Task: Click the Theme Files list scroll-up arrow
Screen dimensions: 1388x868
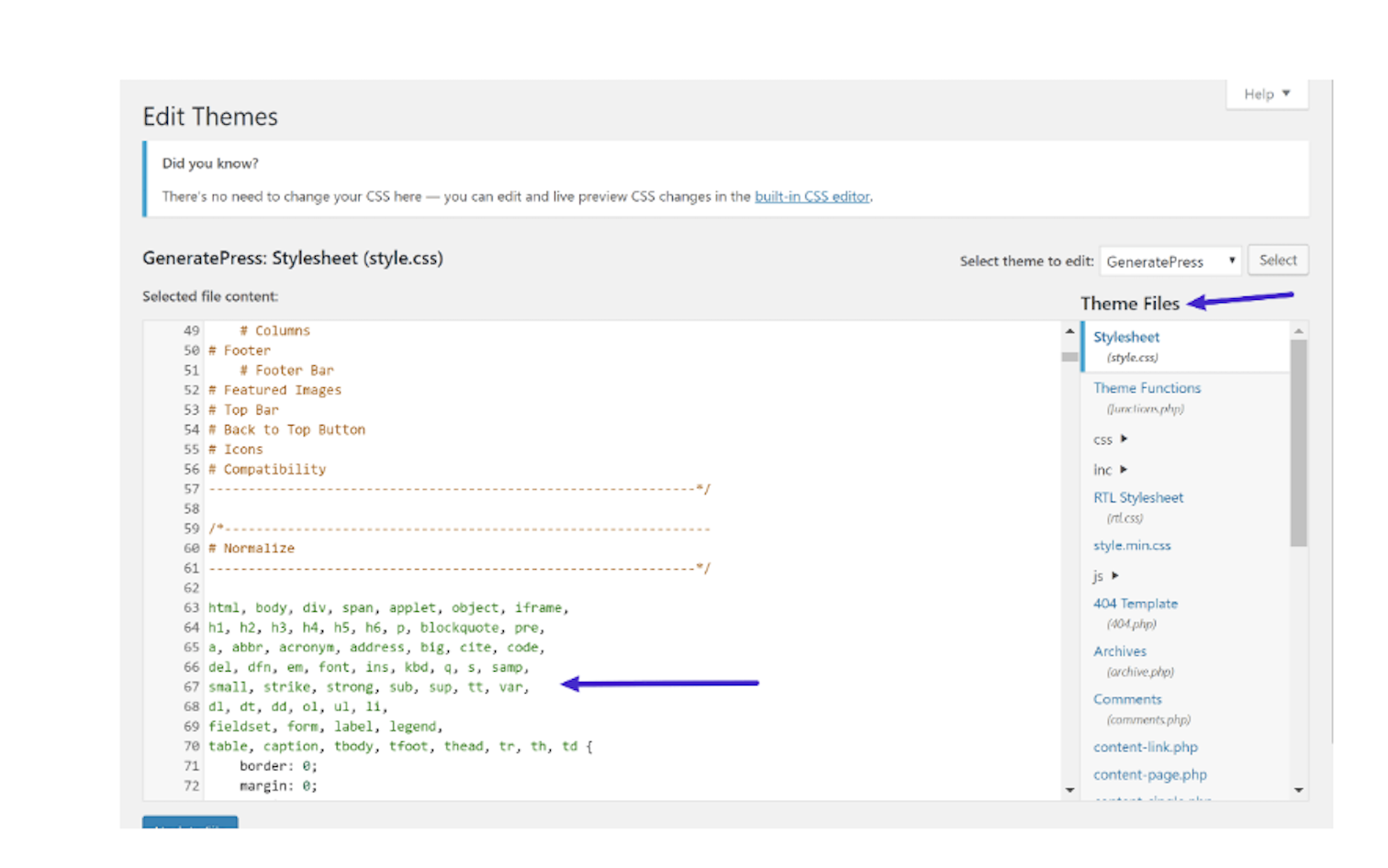Action: 1298,331
